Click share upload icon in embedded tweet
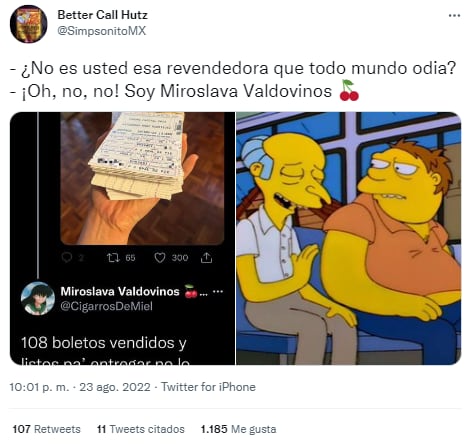The image size is (475, 445). (206, 257)
